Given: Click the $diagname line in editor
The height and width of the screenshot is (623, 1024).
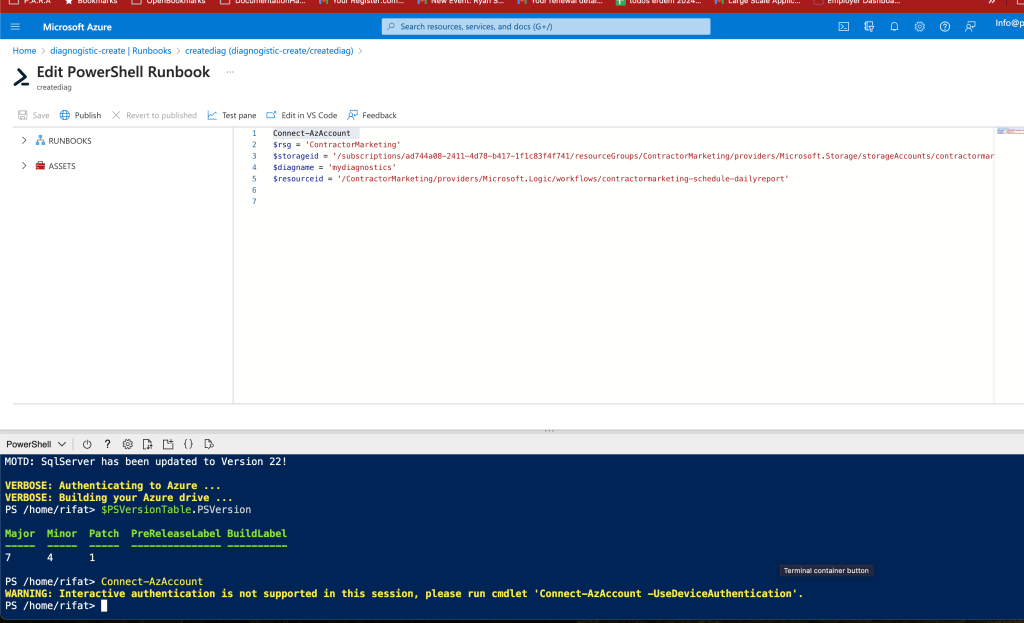Looking at the screenshot, I should pyautogui.click(x=334, y=167).
